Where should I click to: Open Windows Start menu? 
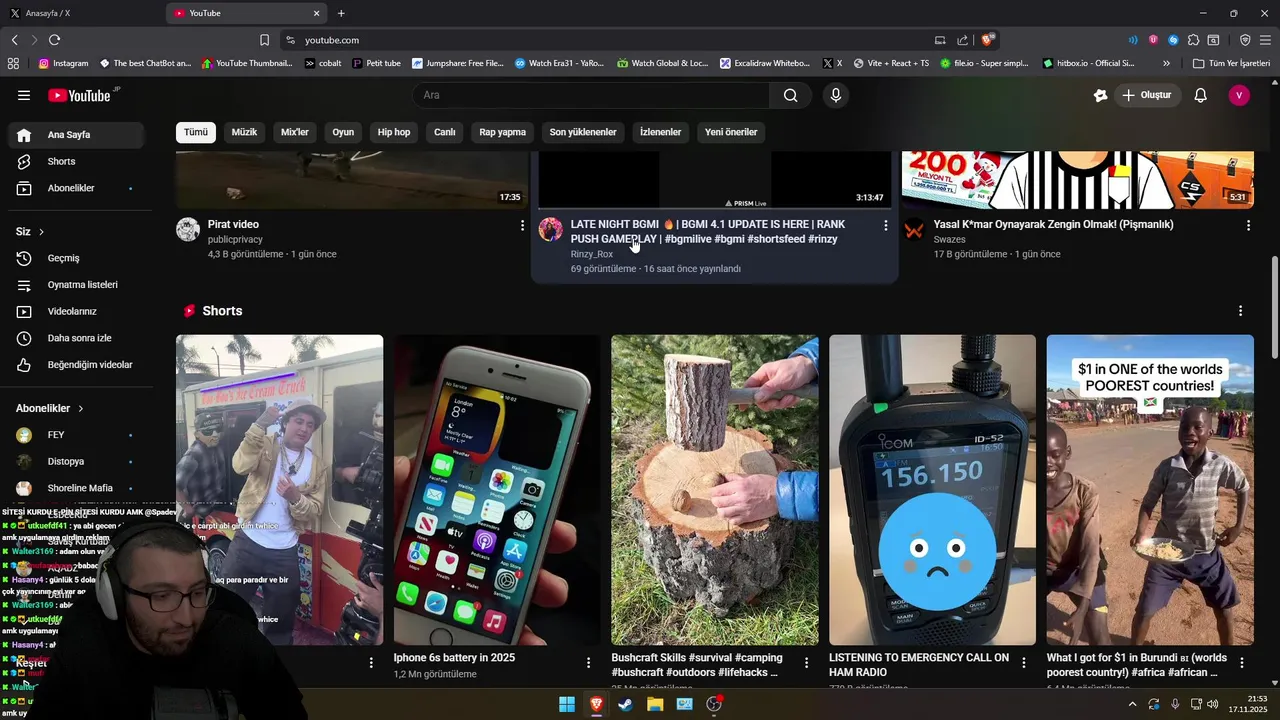pyautogui.click(x=567, y=704)
